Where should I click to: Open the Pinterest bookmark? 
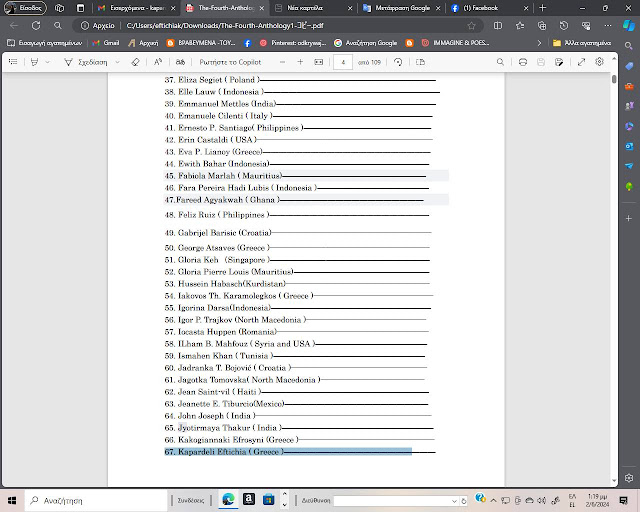click(x=293, y=43)
